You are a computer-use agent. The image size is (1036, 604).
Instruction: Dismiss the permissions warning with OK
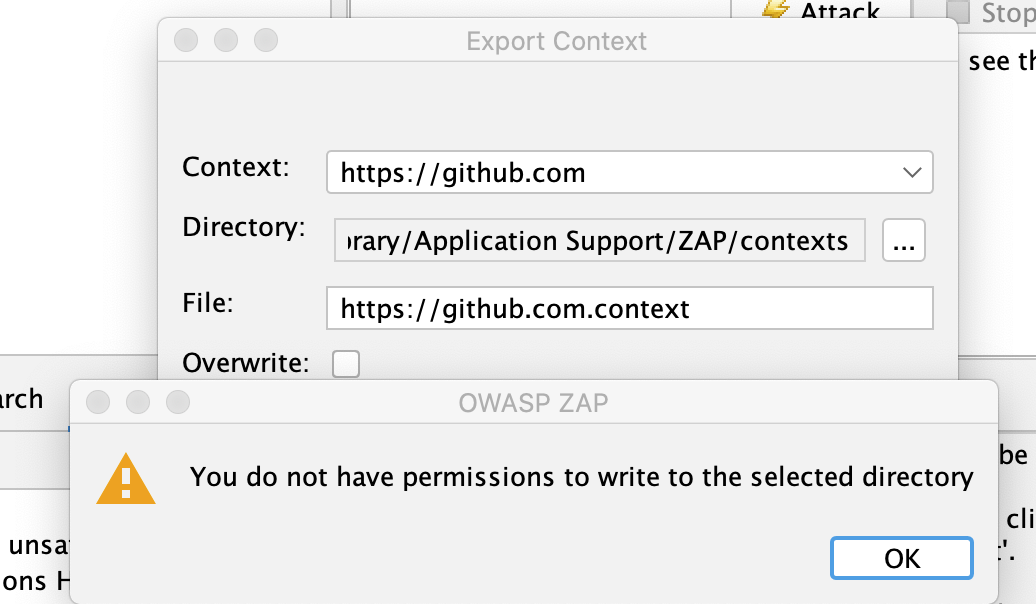tap(901, 558)
